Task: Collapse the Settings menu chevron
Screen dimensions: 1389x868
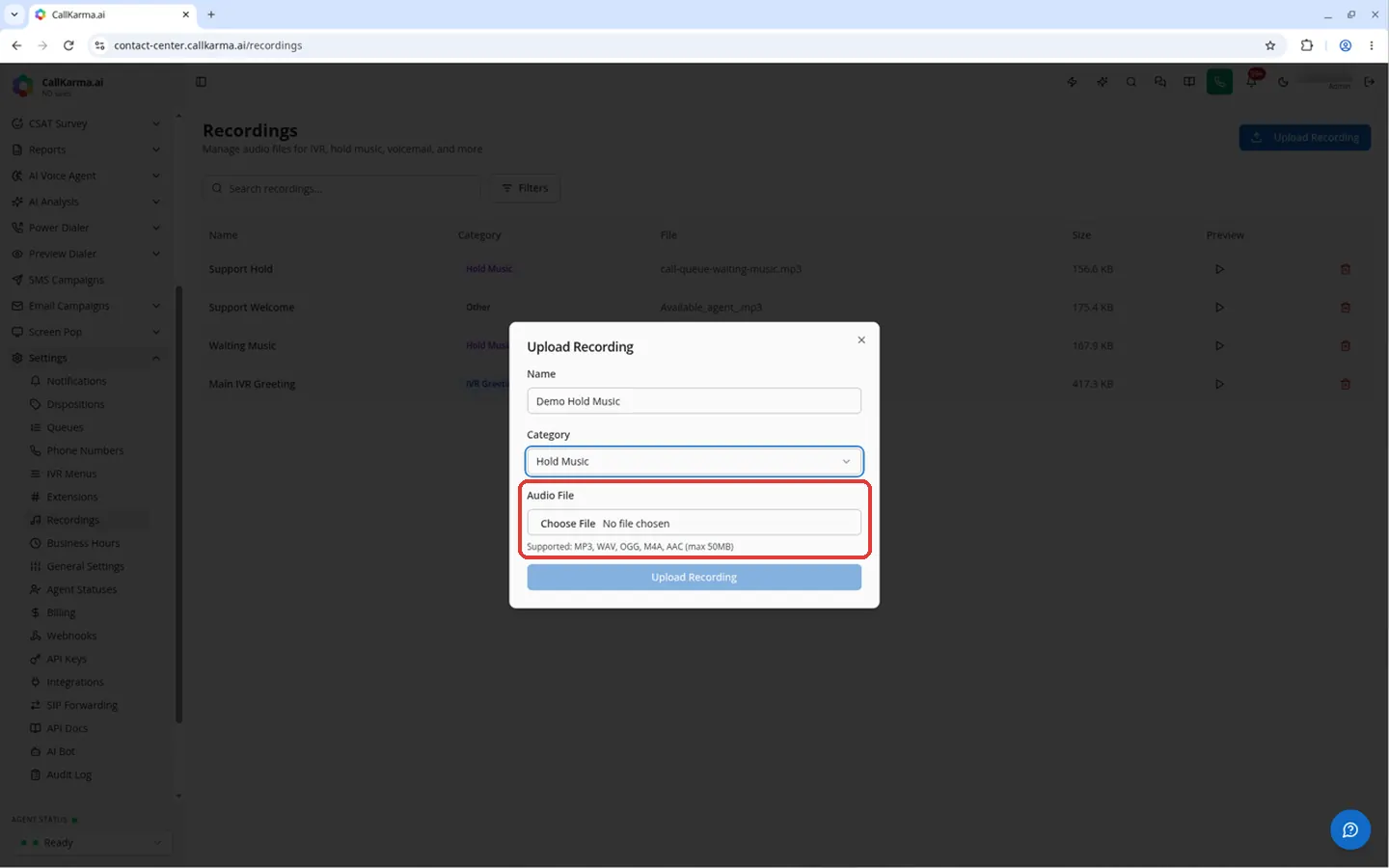Action: point(156,358)
